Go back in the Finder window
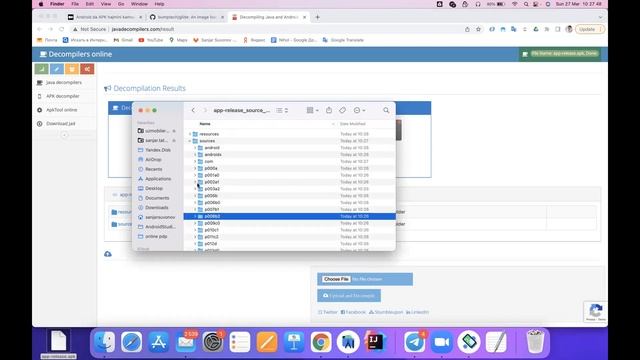The width and height of the screenshot is (640, 360). (x=193, y=110)
